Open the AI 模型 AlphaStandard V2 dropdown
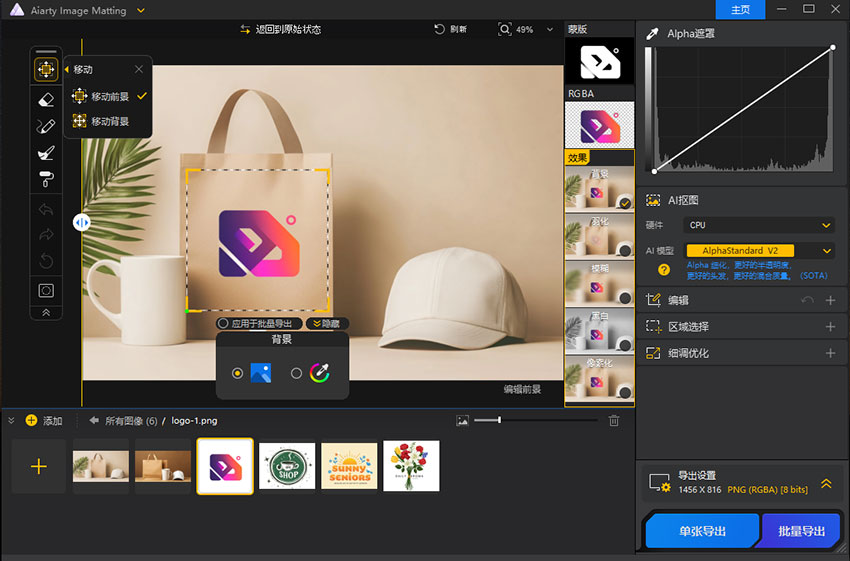Viewport: 850px width, 561px height. point(759,251)
